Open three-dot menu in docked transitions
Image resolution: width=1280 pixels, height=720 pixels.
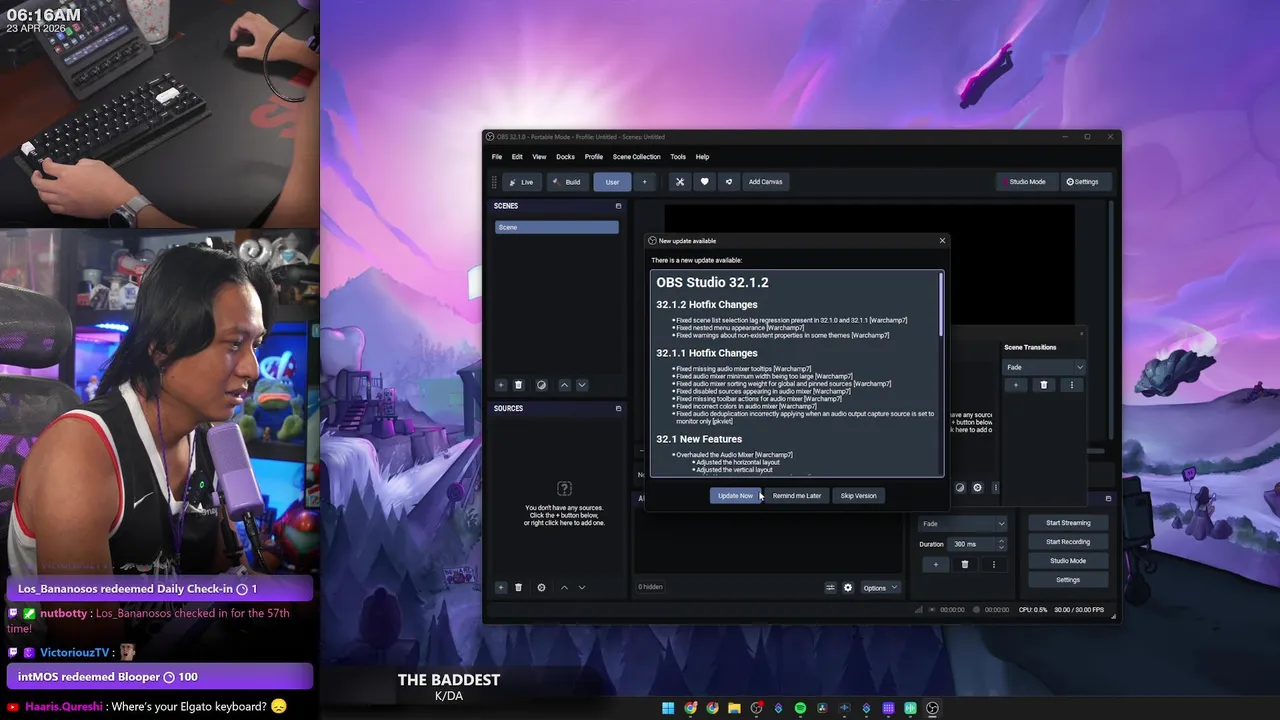pos(993,564)
